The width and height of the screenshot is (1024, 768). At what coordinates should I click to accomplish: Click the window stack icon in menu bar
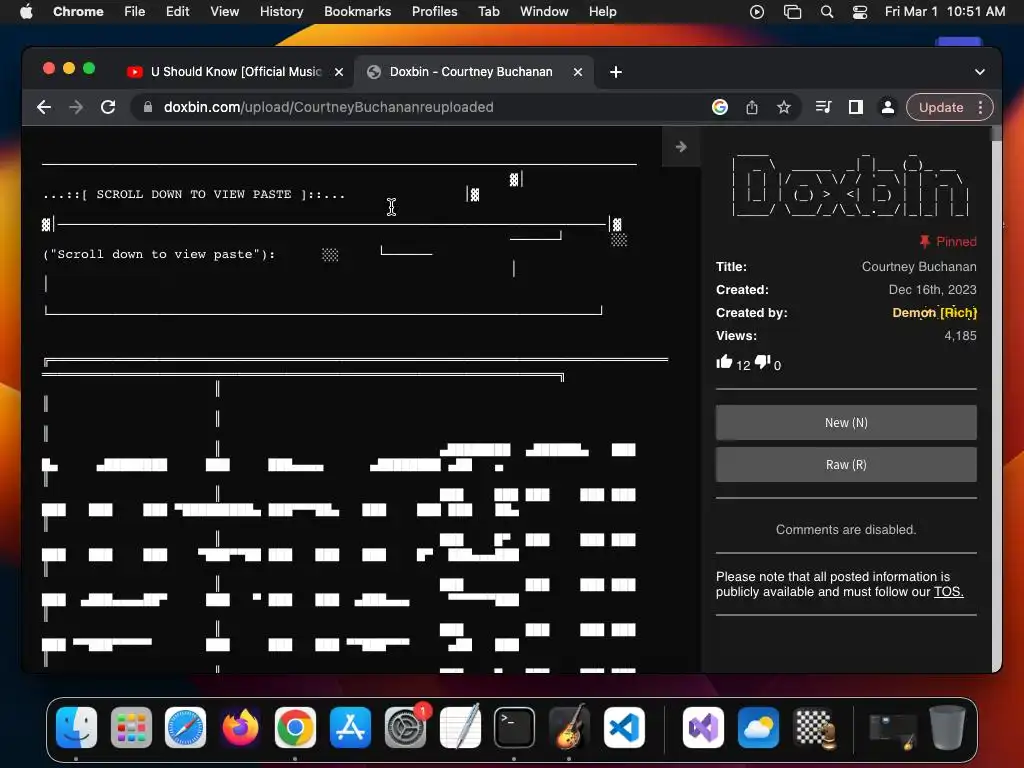(x=792, y=11)
